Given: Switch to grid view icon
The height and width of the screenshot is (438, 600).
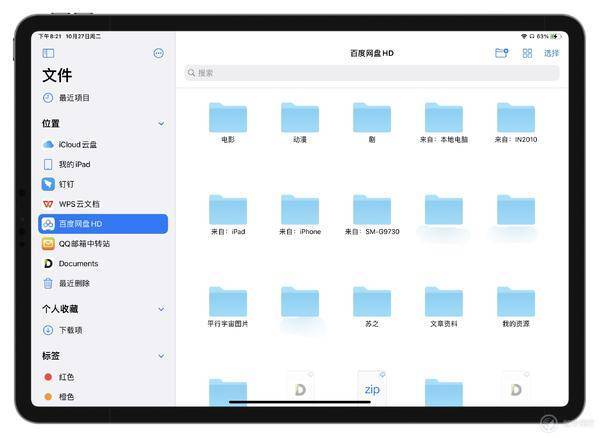Looking at the screenshot, I should pos(527,53).
